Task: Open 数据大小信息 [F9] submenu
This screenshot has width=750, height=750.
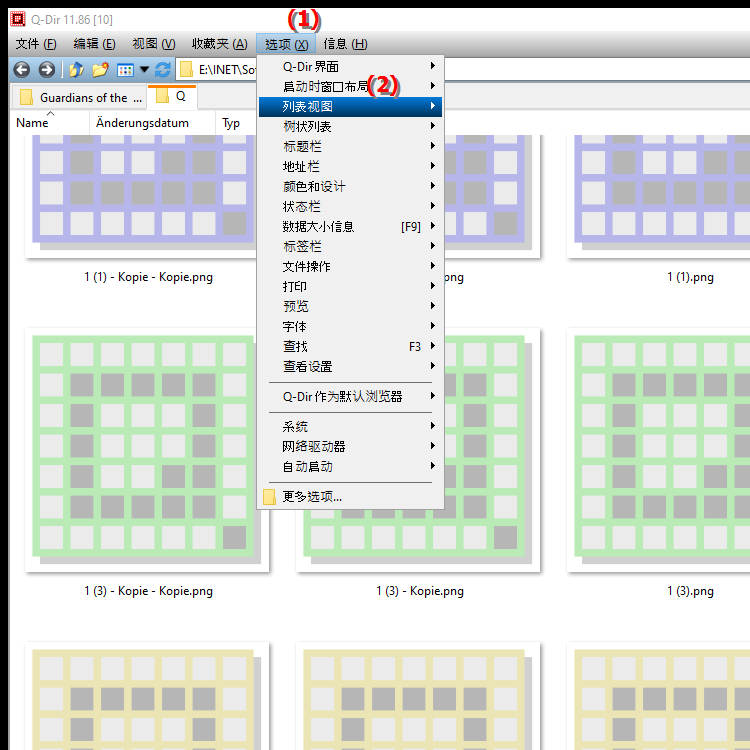Action: [350, 227]
